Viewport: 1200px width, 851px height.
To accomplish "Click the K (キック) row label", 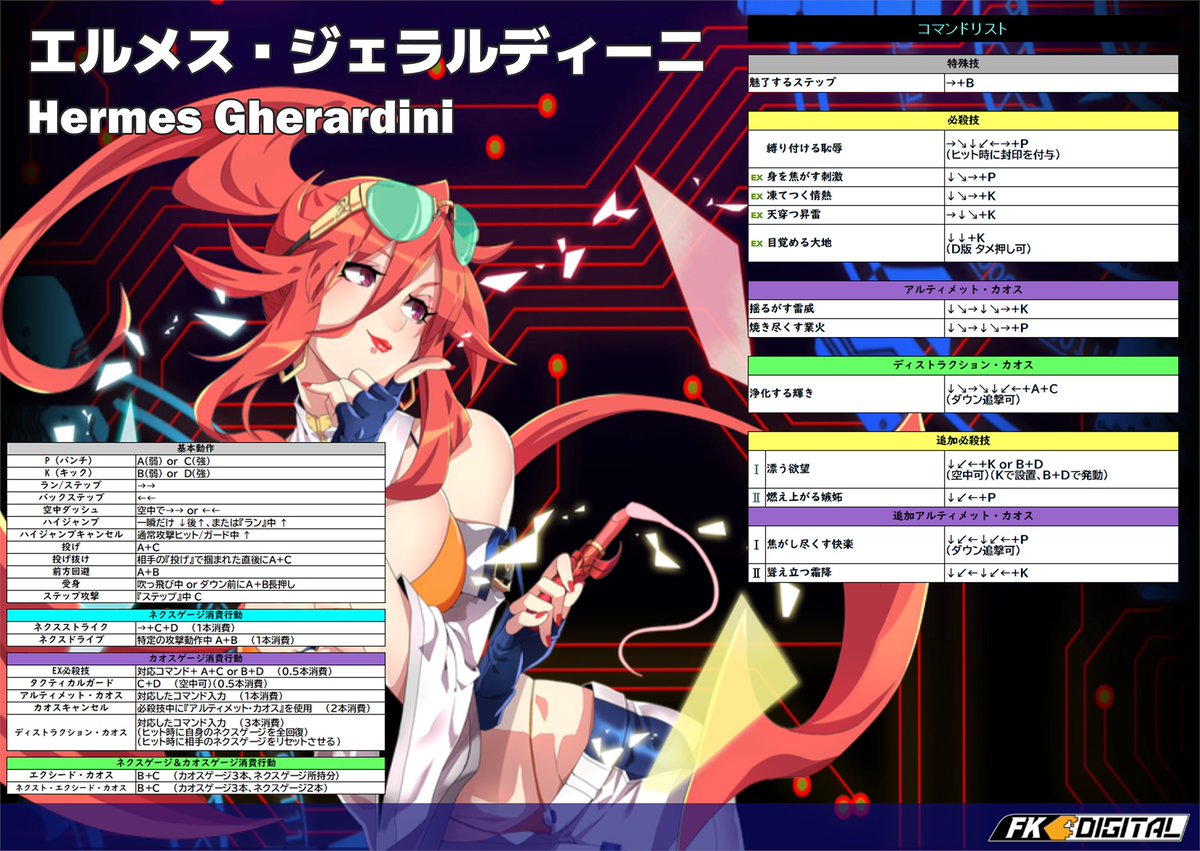I will [x=70, y=474].
